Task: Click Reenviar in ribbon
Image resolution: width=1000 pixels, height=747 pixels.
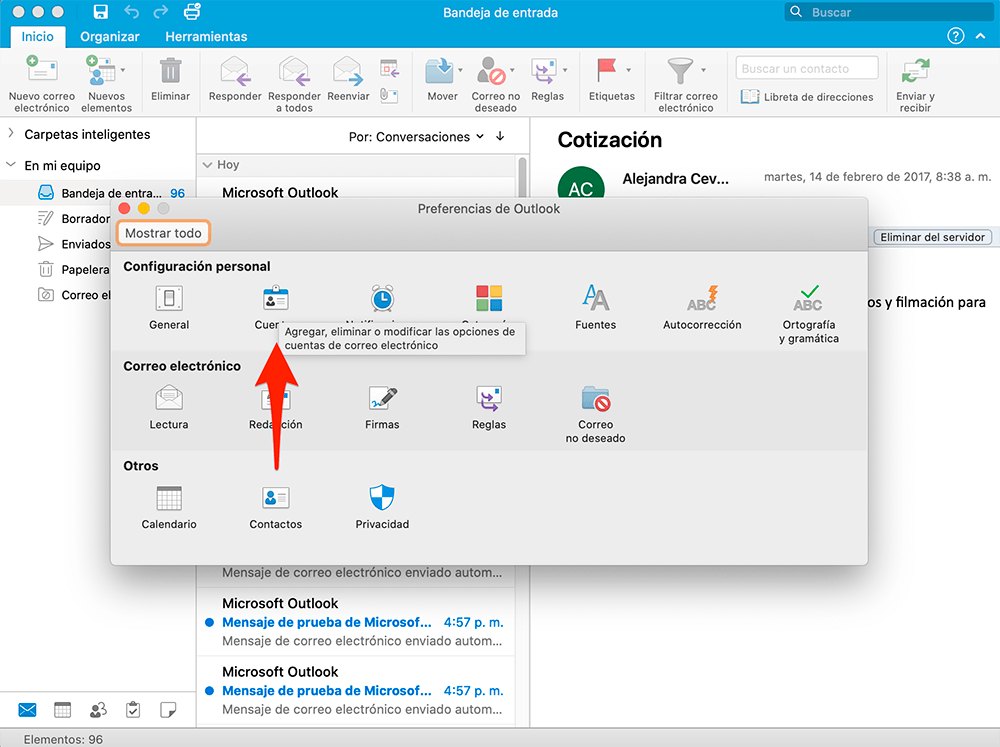Action: [348, 78]
